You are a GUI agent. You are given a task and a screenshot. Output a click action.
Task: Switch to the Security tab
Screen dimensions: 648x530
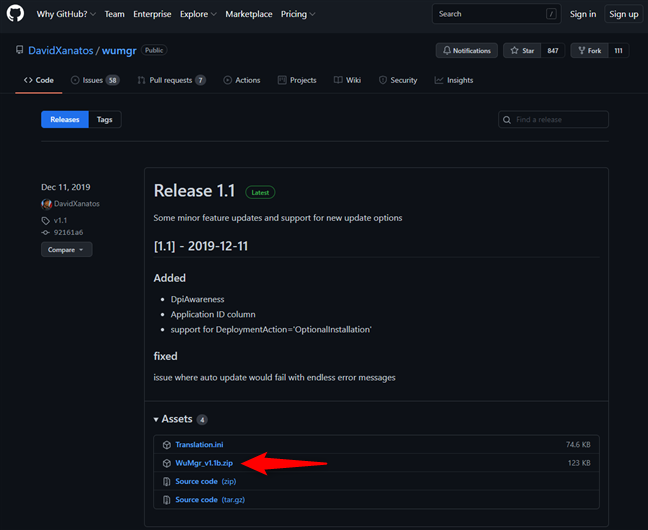click(x=398, y=80)
